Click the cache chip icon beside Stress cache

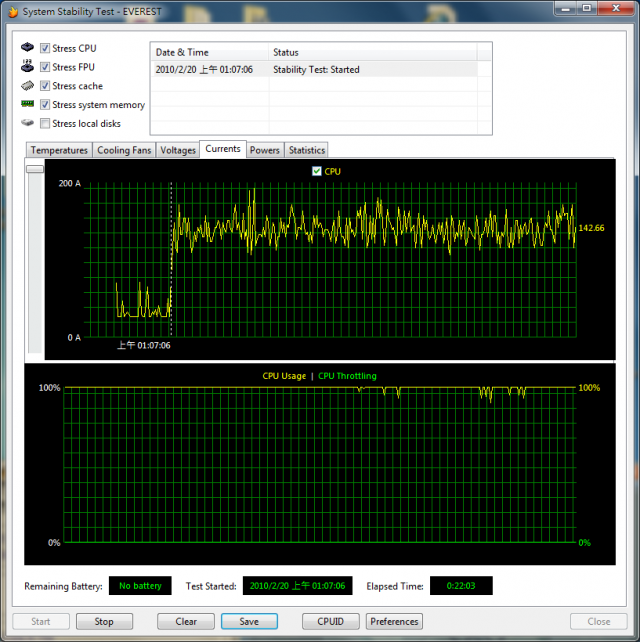tap(27, 85)
